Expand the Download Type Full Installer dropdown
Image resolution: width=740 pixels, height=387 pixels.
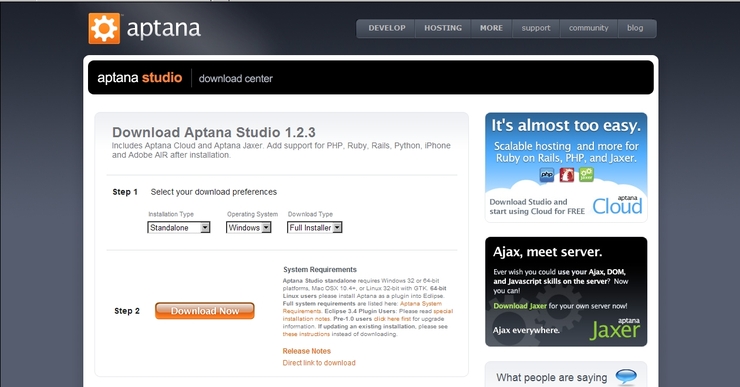[314, 227]
